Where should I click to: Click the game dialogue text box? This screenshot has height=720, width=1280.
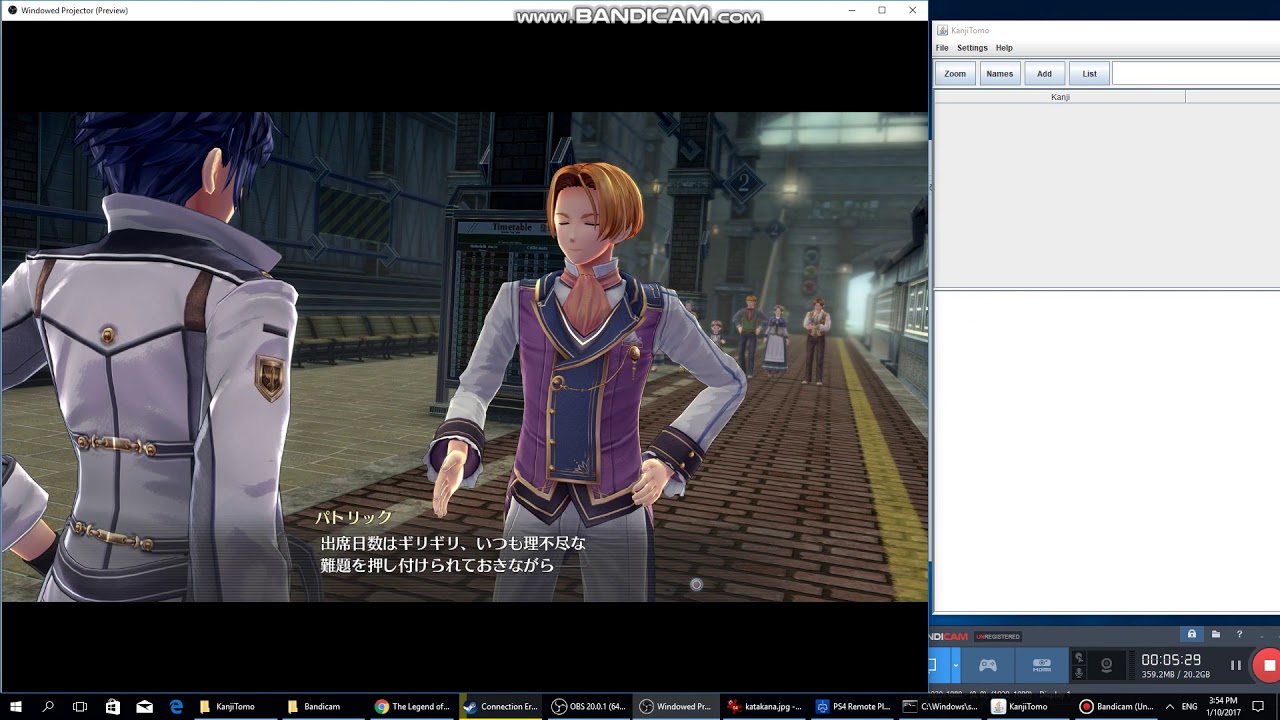tap(452, 554)
